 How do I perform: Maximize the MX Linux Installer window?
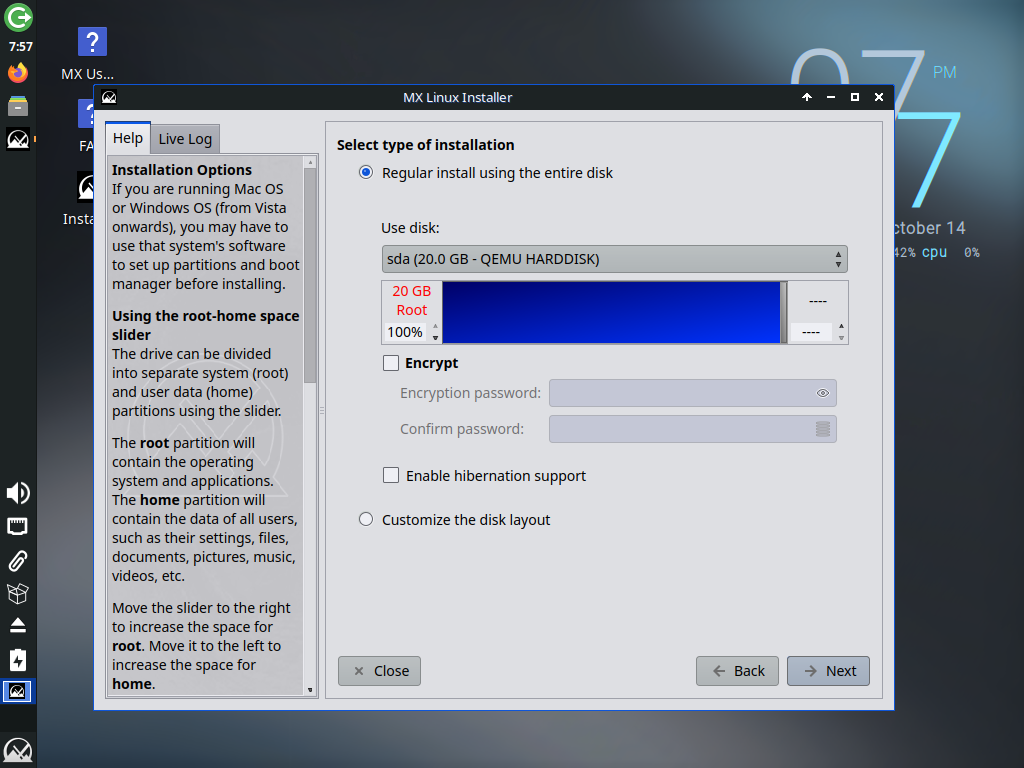855,97
